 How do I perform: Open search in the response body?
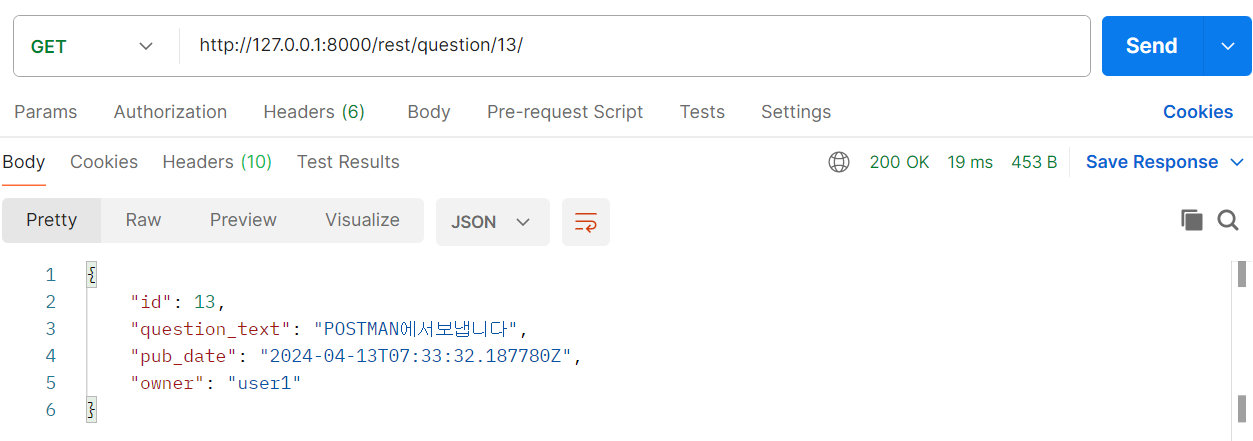(1228, 220)
